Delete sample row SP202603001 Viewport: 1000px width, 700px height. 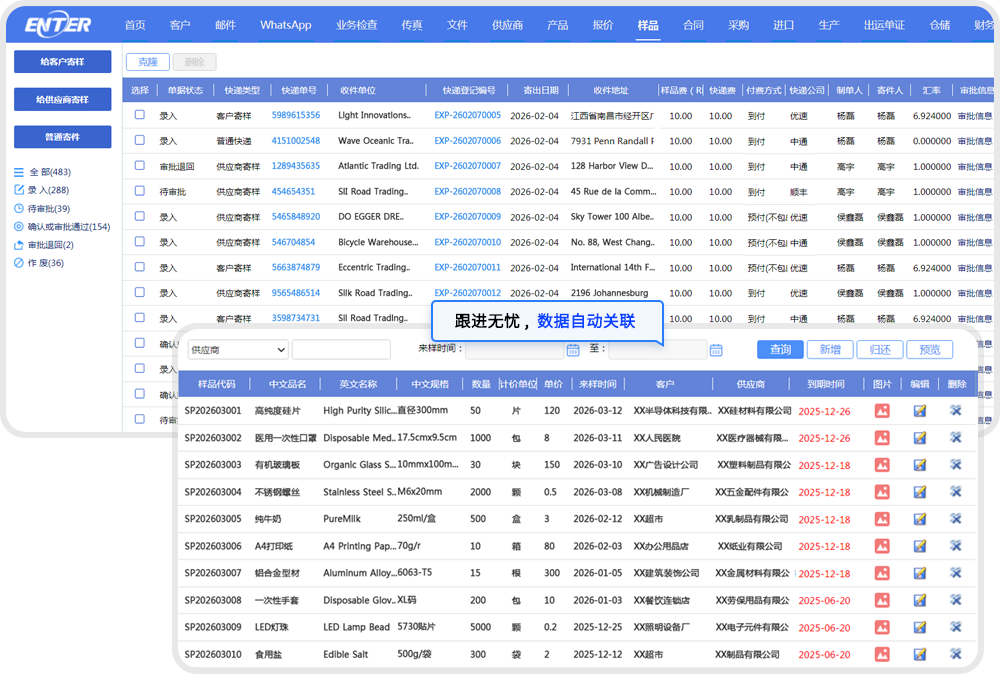(955, 411)
